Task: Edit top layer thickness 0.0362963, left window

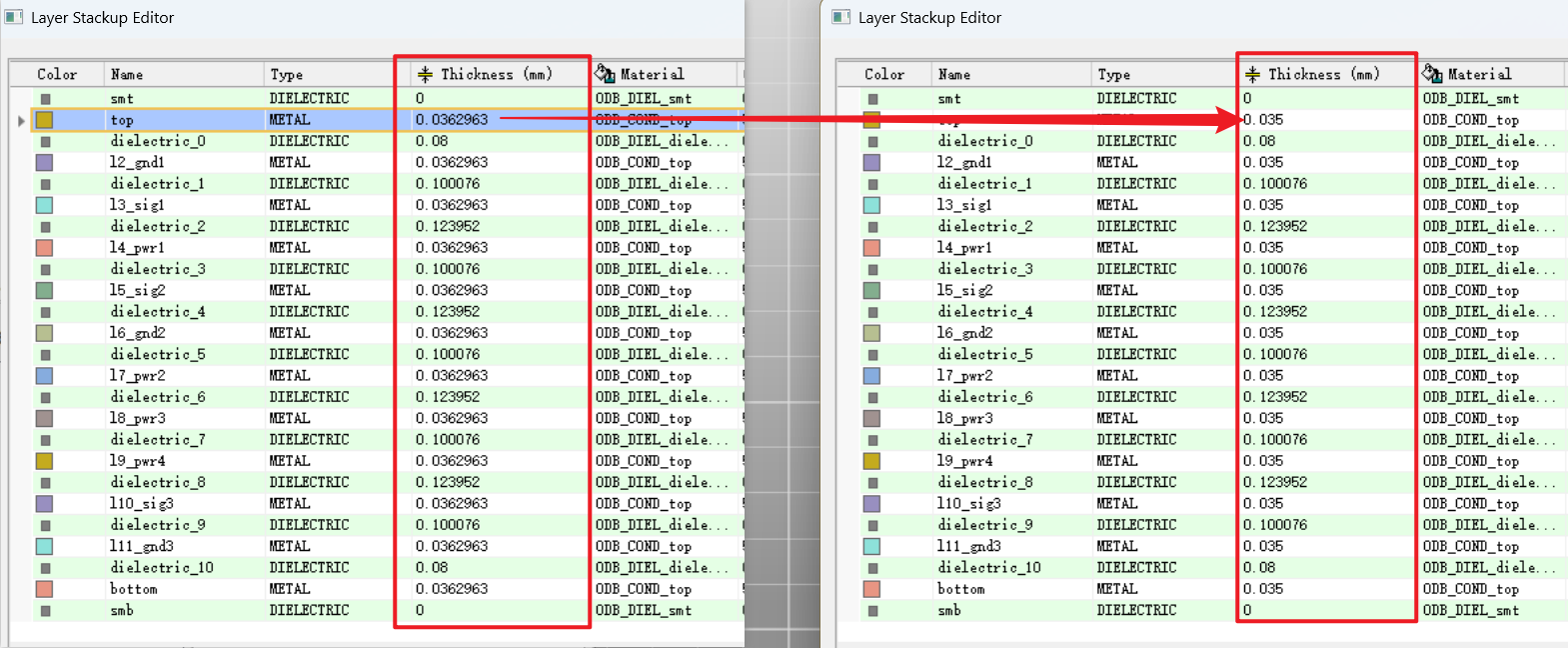Action: [x=452, y=120]
